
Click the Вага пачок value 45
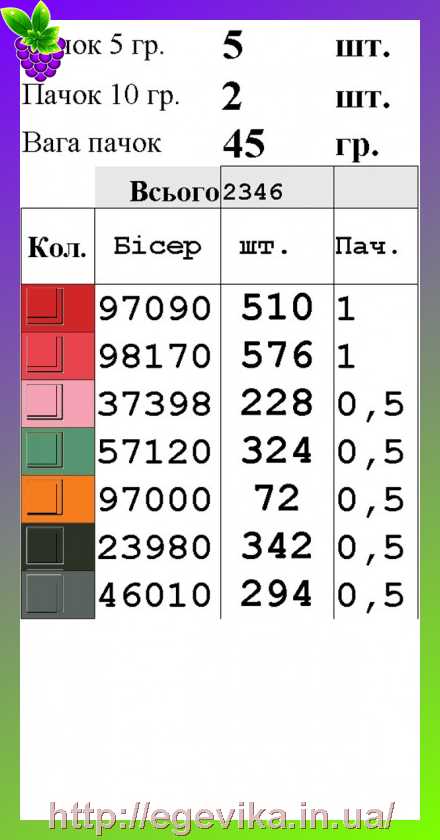tap(244, 145)
